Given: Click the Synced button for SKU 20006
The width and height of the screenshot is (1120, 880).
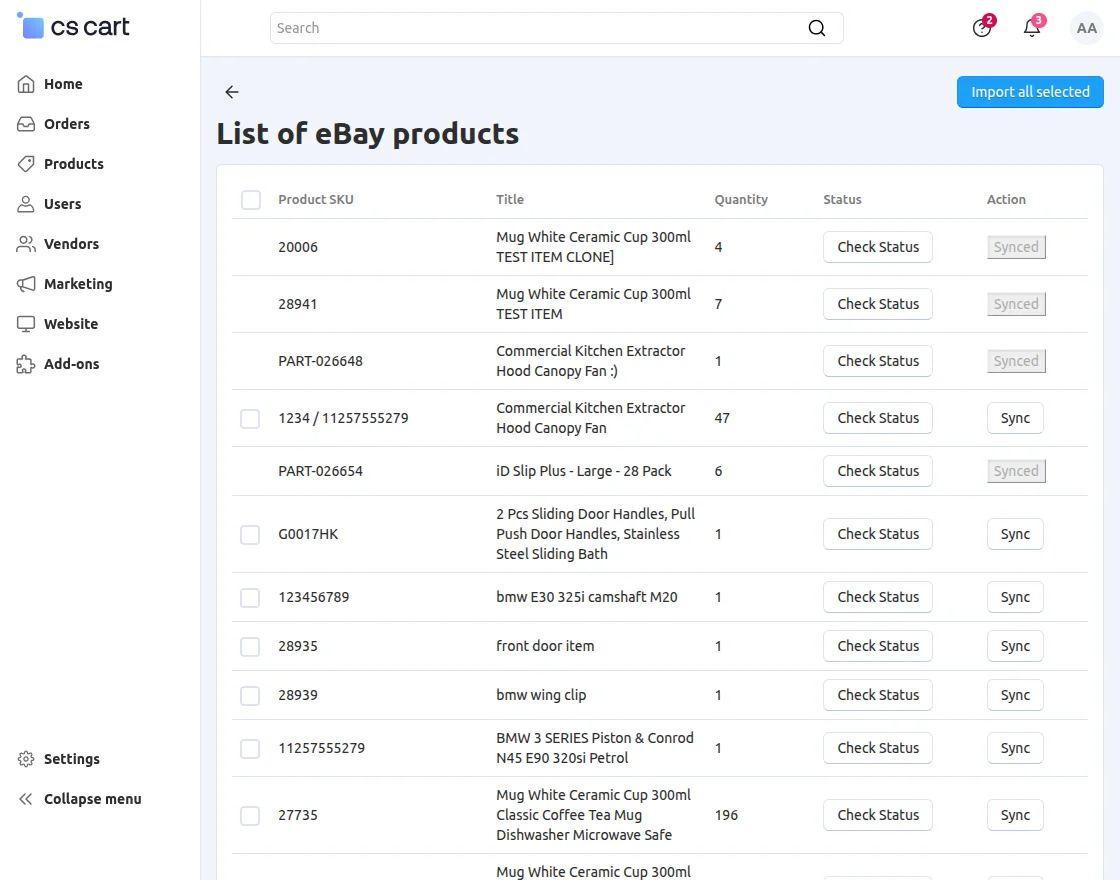Looking at the screenshot, I should click(1016, 247).
